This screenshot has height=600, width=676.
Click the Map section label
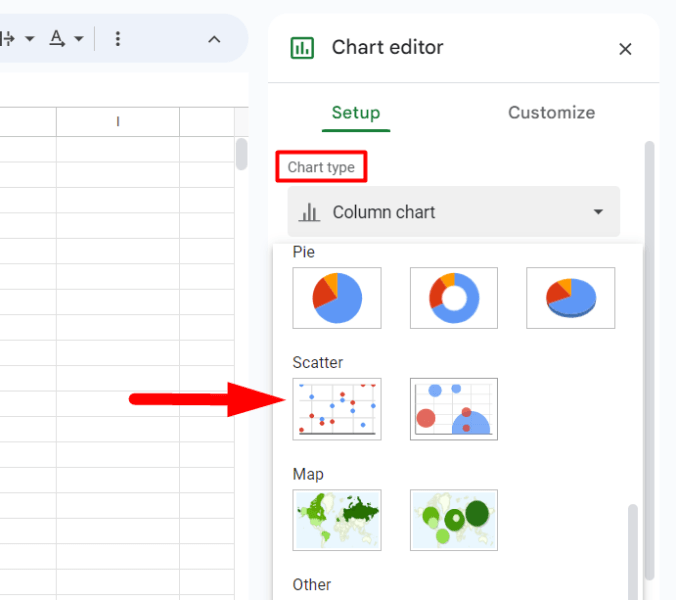[308, 474]
